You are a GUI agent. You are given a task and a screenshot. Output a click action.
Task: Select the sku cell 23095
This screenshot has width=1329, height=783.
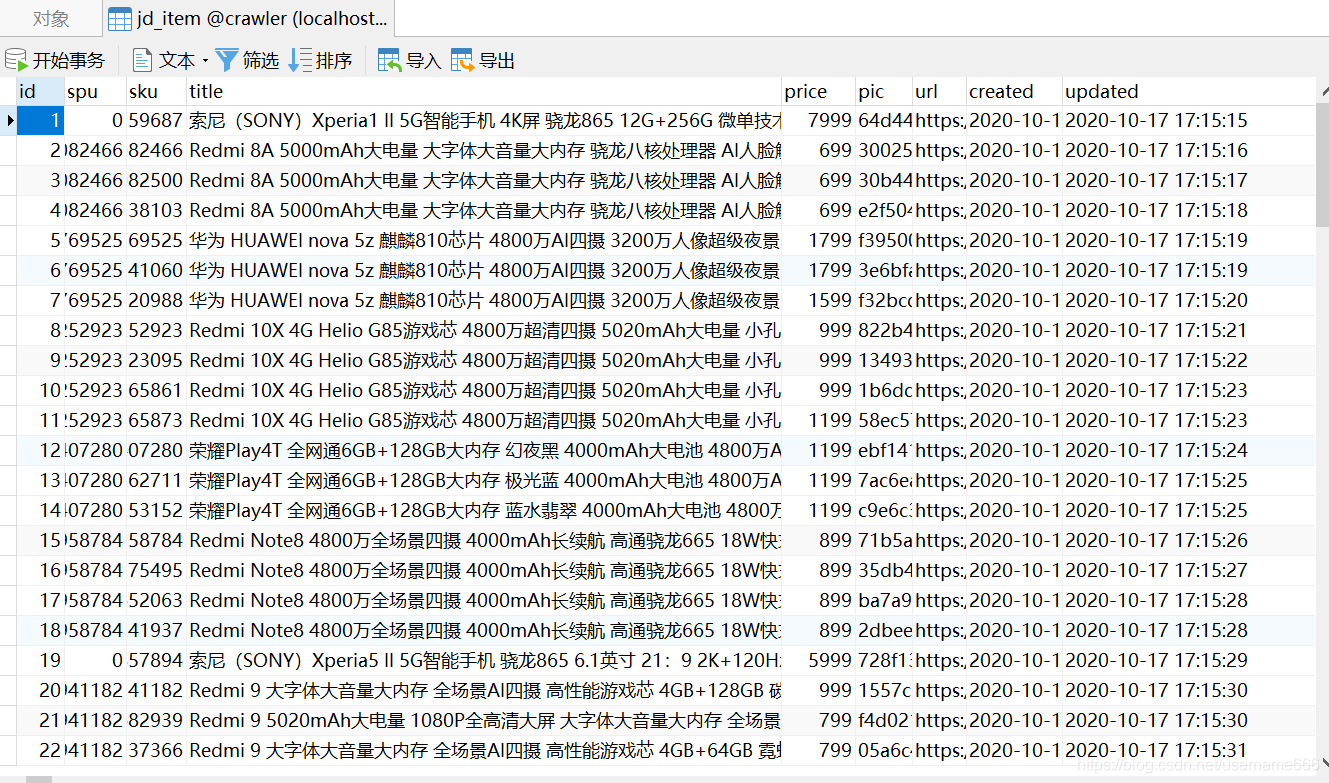pos(156,361)
